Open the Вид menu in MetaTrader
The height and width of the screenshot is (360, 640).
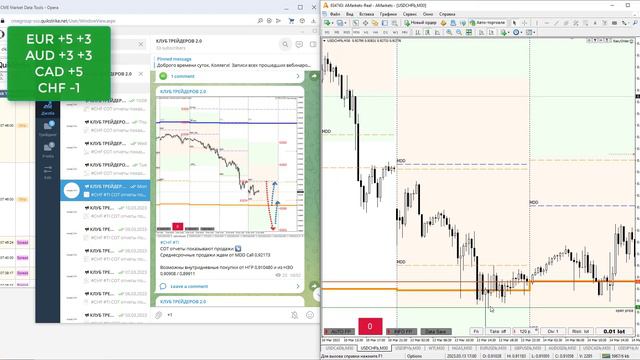[x=350, y=14]
